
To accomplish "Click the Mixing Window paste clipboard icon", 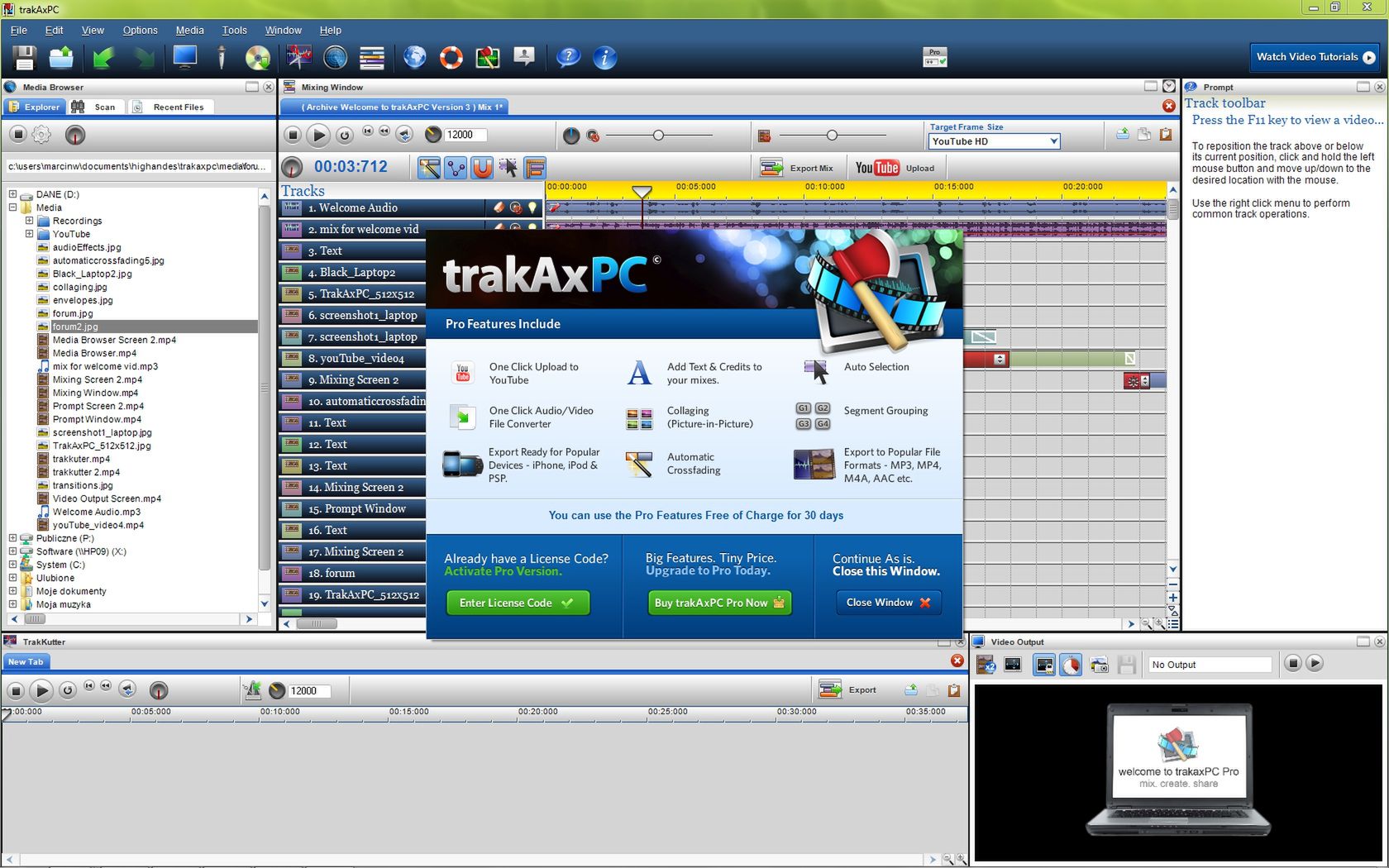I will [1166, 134].
